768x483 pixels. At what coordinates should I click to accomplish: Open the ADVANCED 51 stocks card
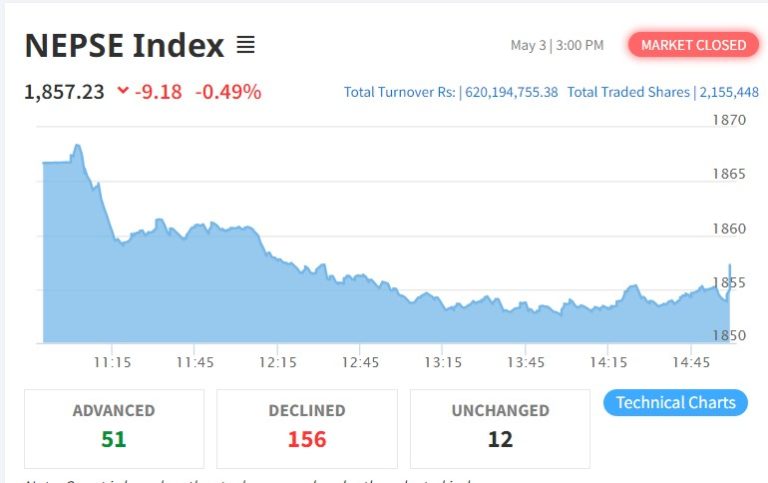[x=114, y=427]
